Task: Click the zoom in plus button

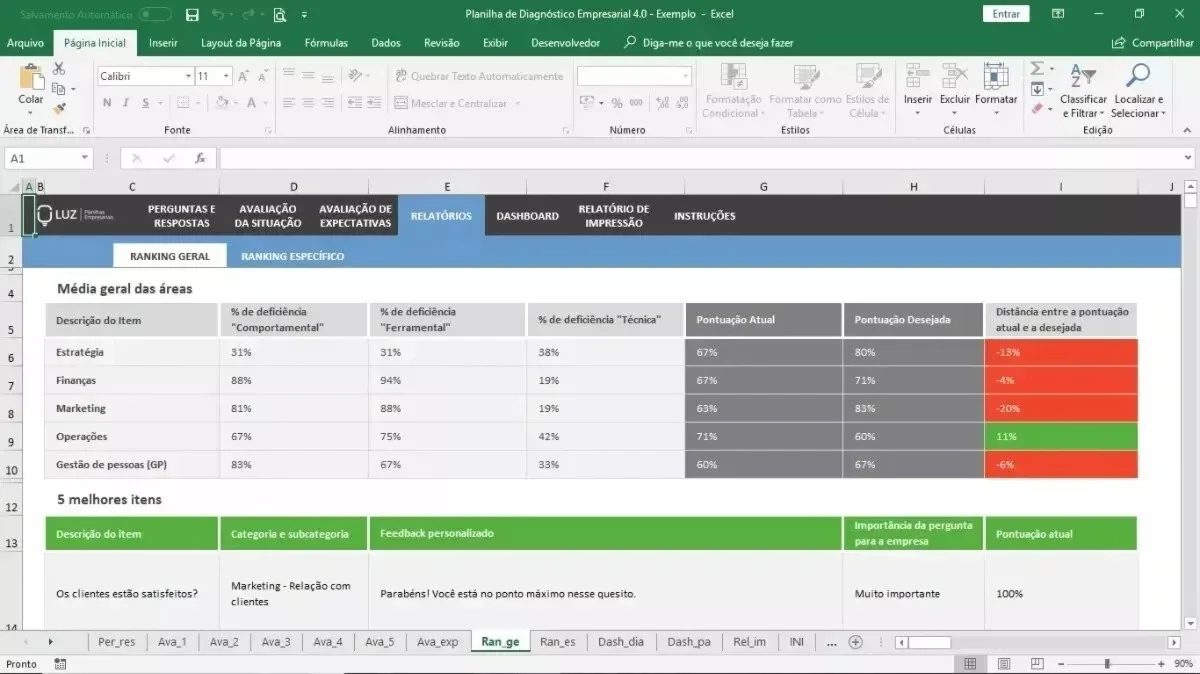Action: coord(1159,664)
